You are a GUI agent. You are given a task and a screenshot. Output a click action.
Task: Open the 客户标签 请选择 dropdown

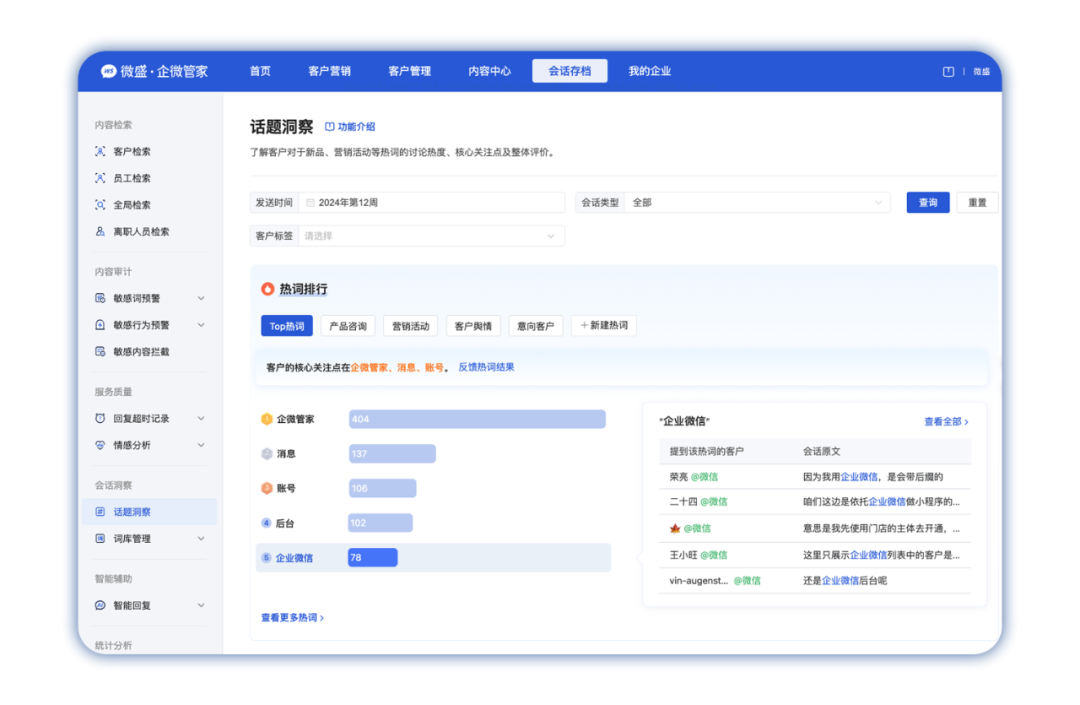[431, 236]
